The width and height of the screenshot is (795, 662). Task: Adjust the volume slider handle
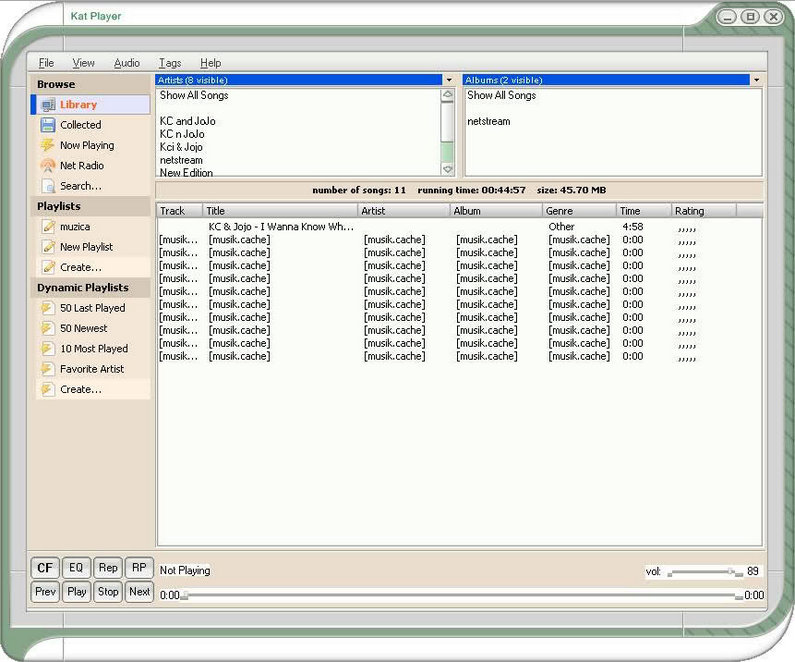[731, 572]
